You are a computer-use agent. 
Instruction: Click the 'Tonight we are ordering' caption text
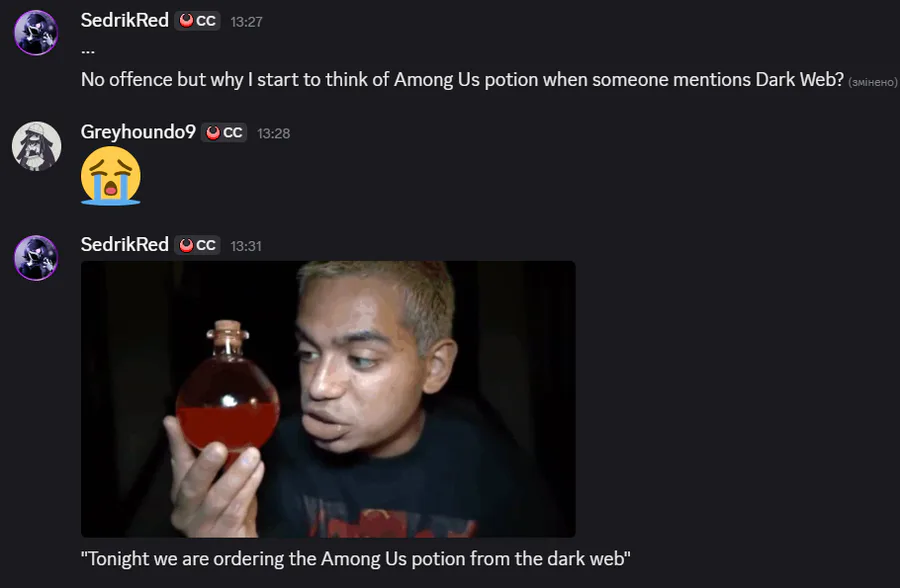coord(356,559)
